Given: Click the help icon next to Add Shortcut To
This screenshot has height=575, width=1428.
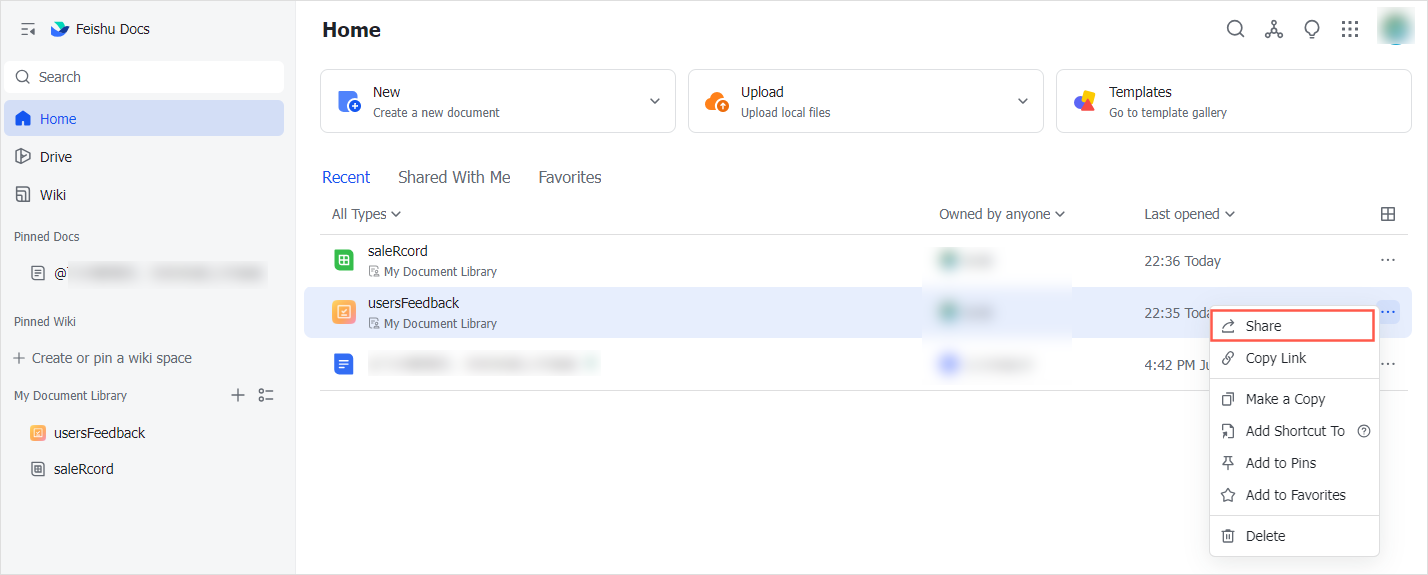Looking at the screenshot, I should tap(1363, 431).
